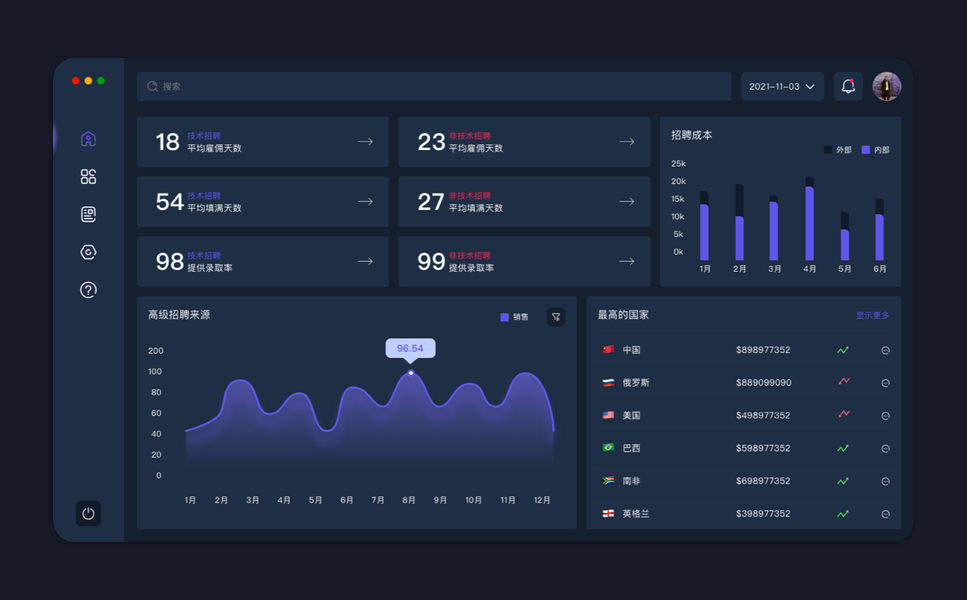The image size is (967, 600).
Task: Click the $889099090 value
Action: pyautogui.click(x=763, y=382)
